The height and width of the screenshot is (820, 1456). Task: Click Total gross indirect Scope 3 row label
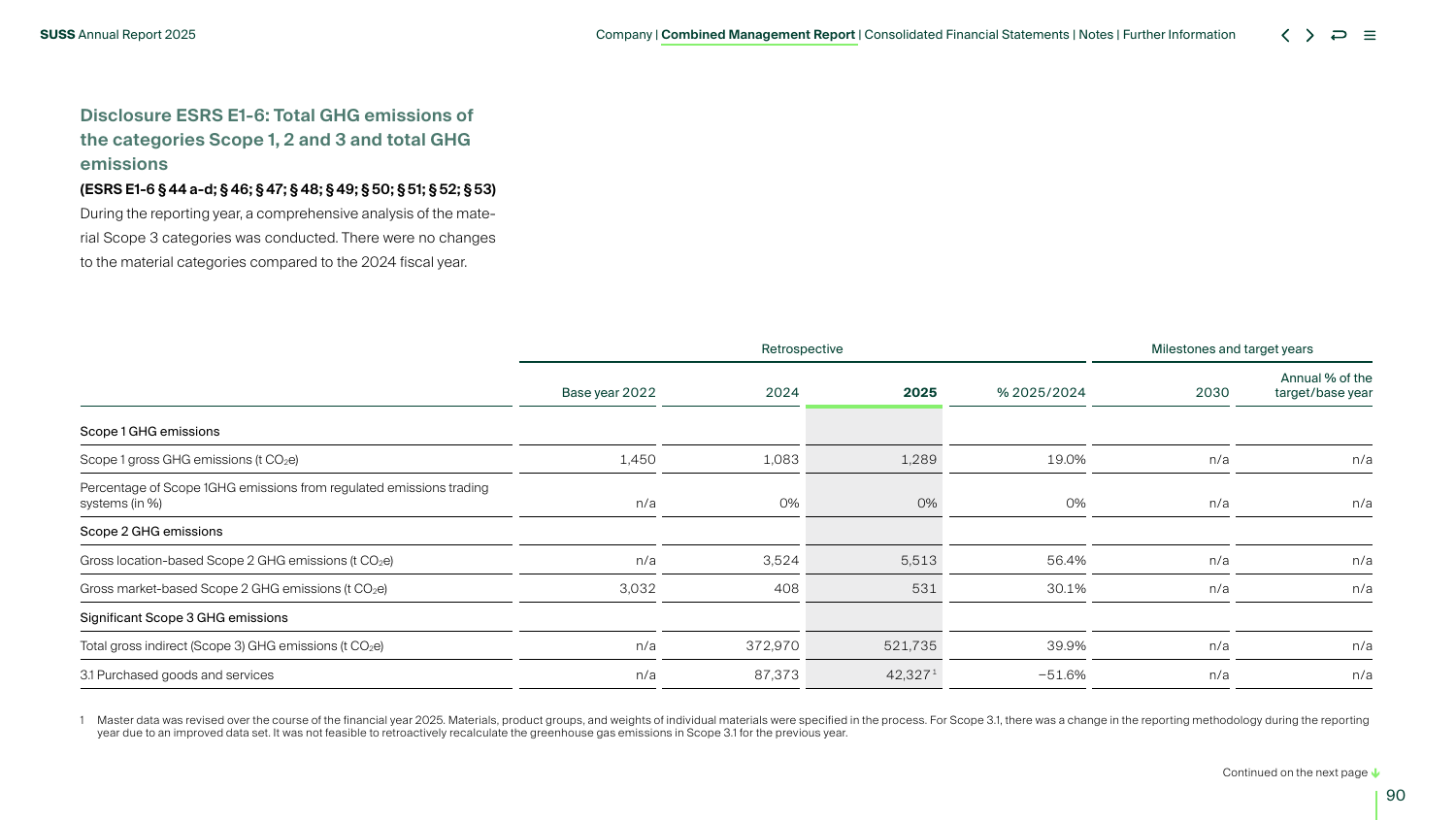point(232,646)
